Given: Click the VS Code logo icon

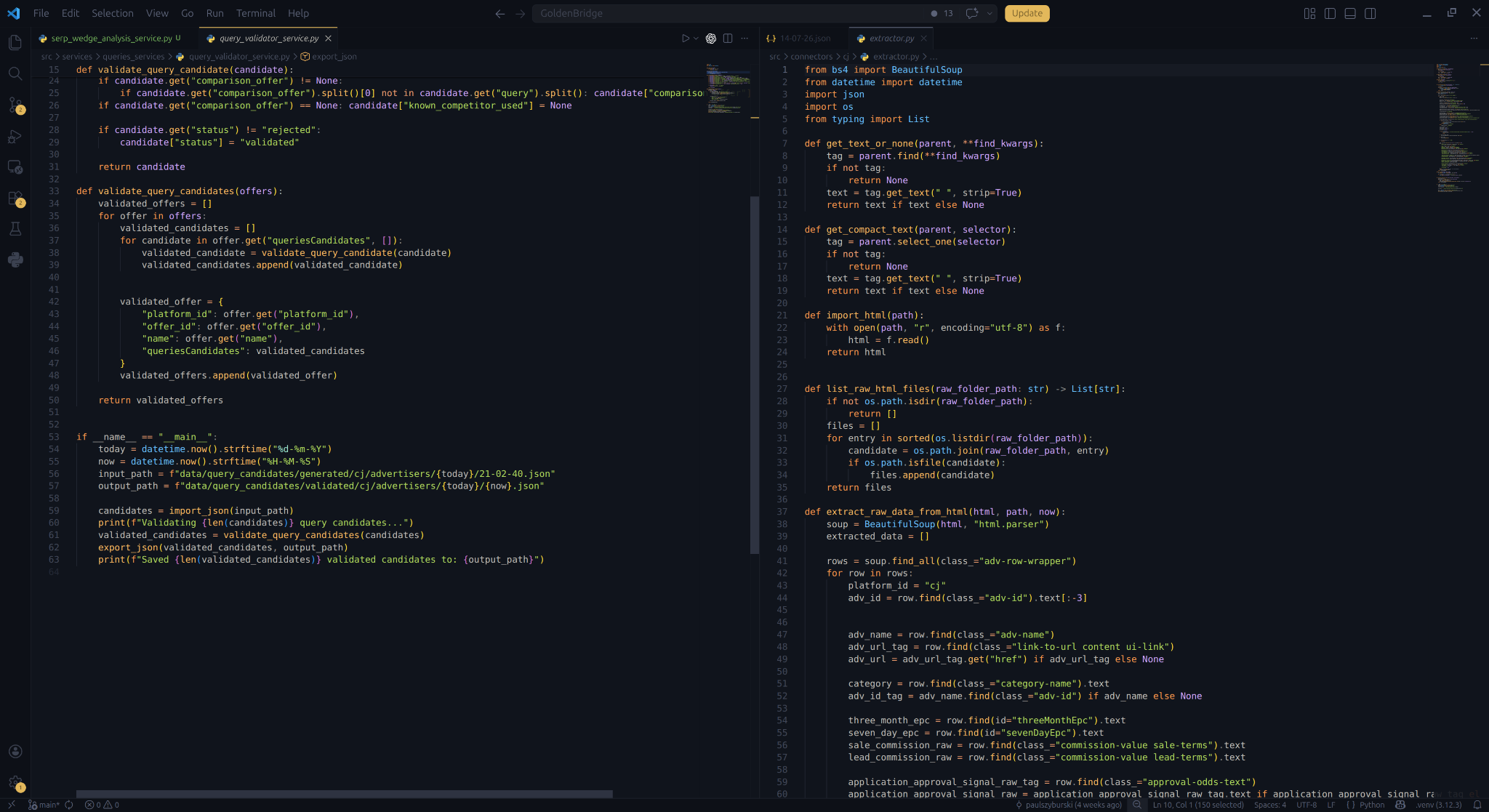Looking at the screenshot, I should click(x=14, y=13).
